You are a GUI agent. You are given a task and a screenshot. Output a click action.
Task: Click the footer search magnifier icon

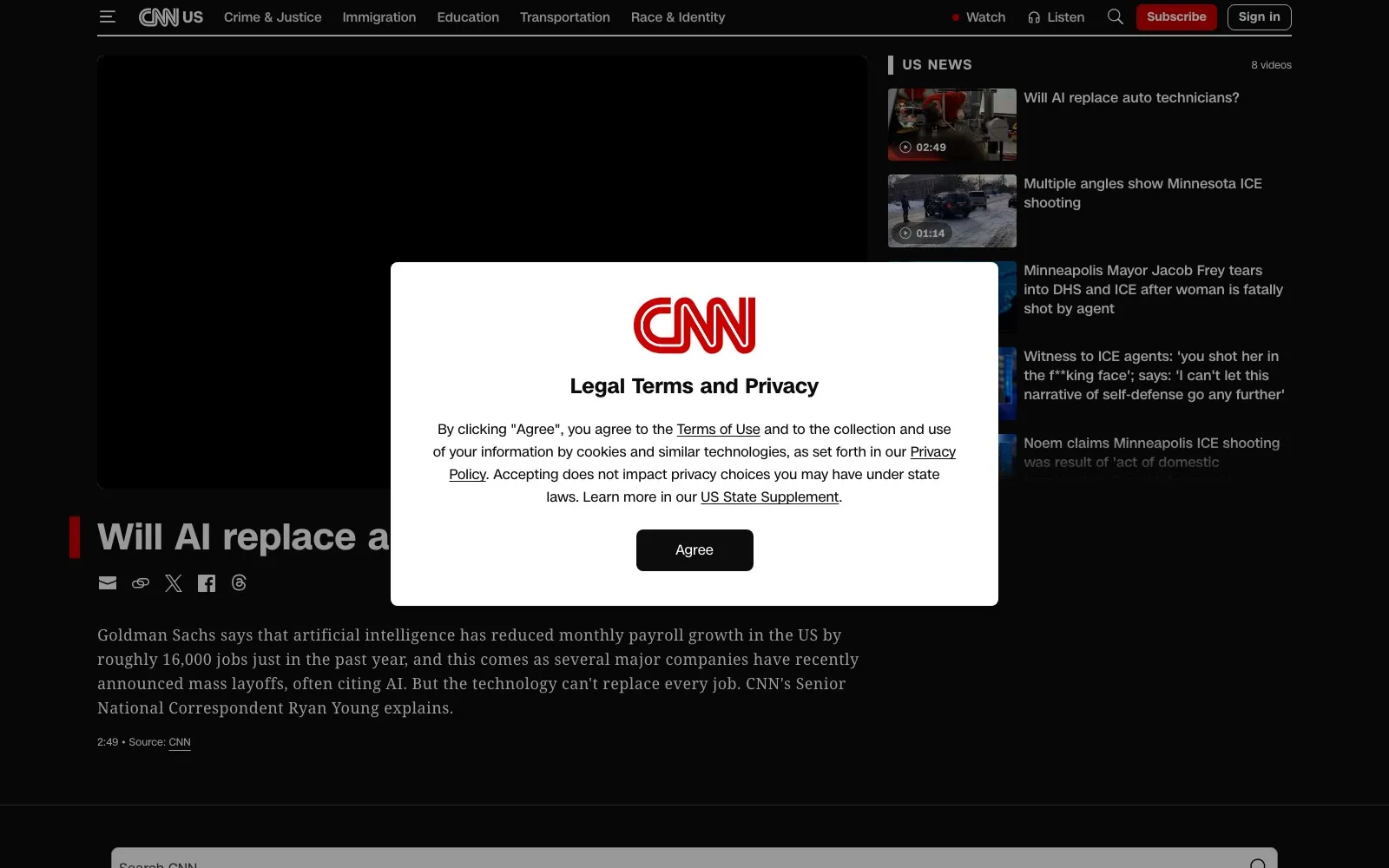1258,863
